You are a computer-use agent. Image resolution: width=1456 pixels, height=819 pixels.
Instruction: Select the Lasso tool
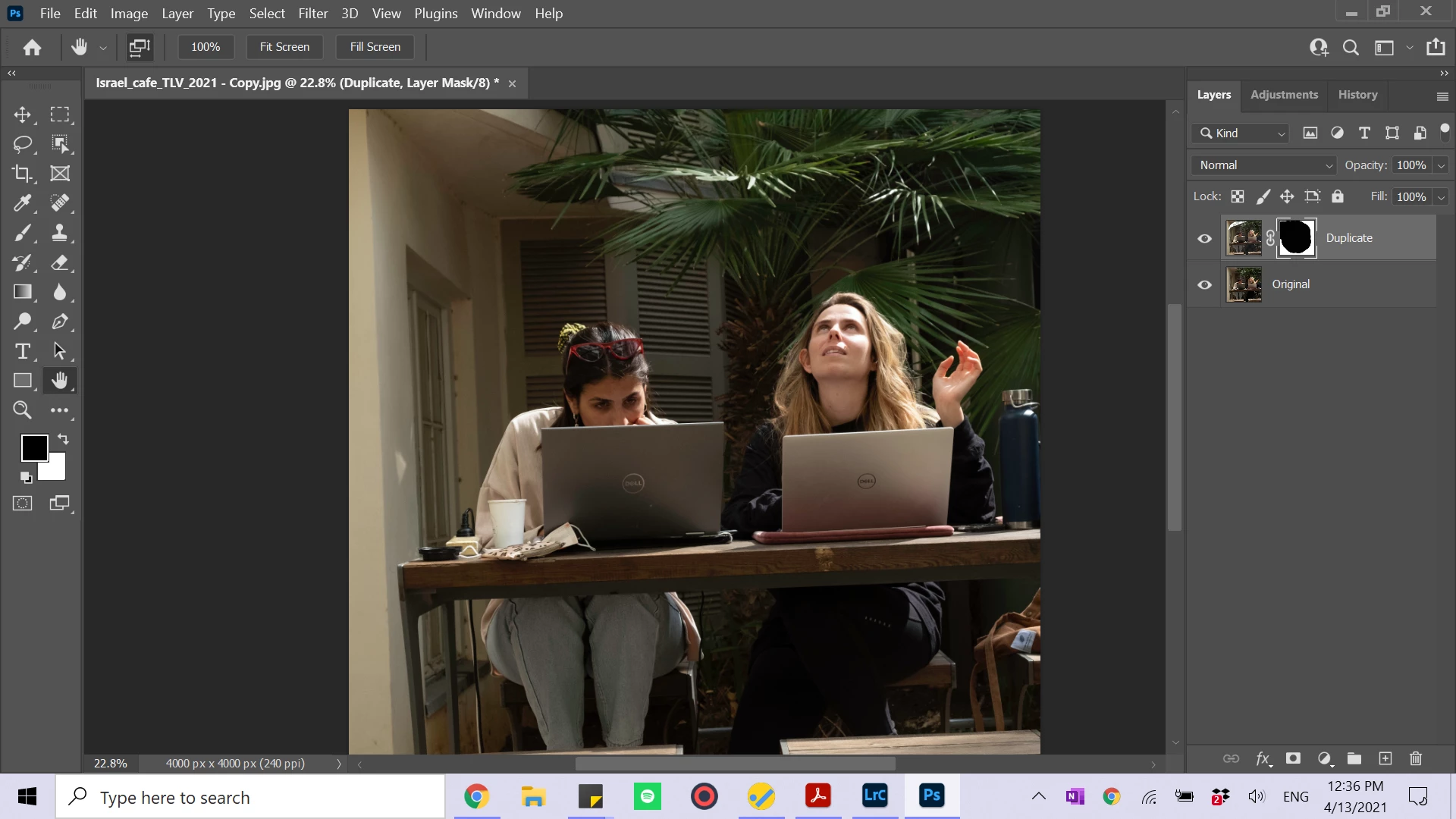[x=22, y=144]
